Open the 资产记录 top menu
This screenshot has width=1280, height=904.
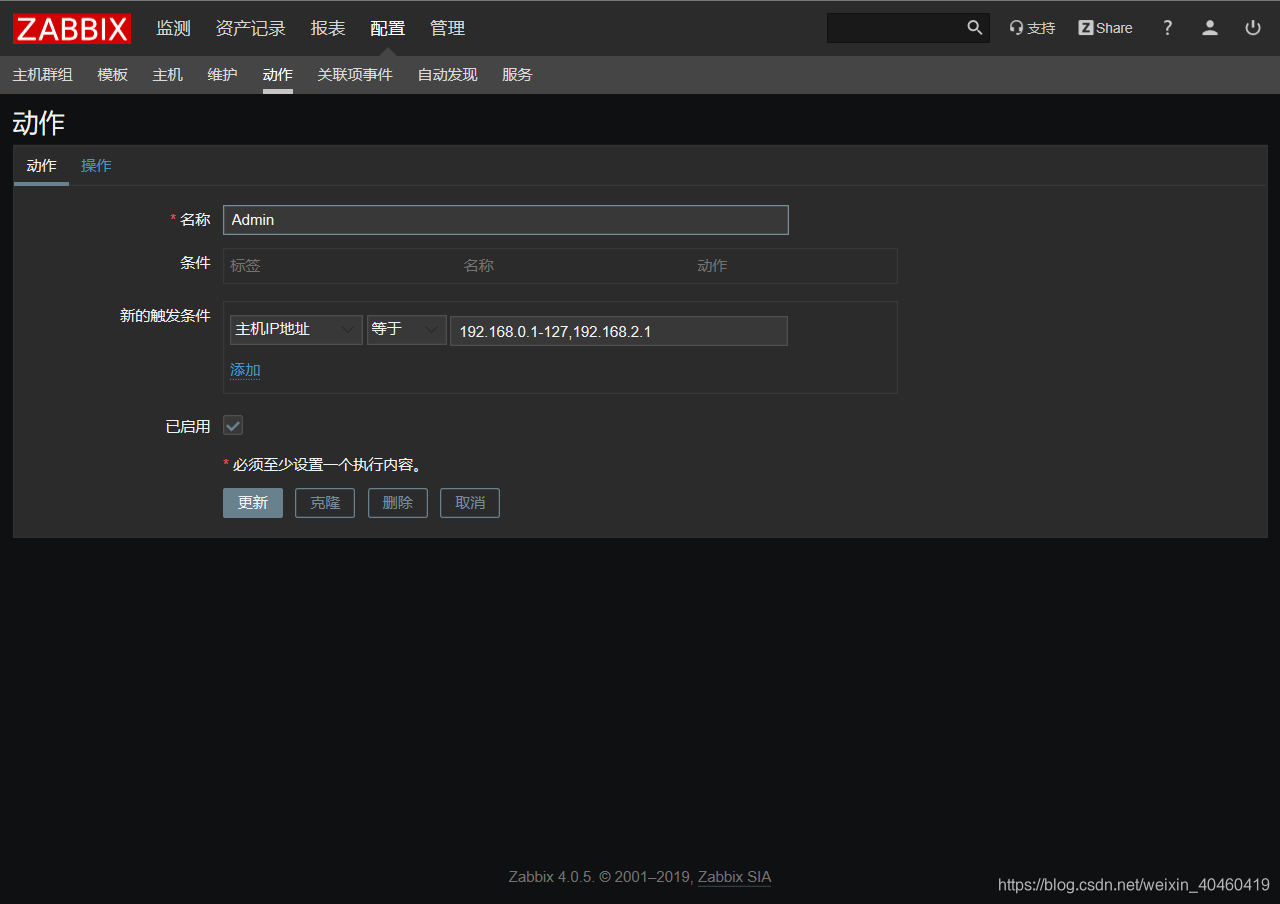point(251,28)
